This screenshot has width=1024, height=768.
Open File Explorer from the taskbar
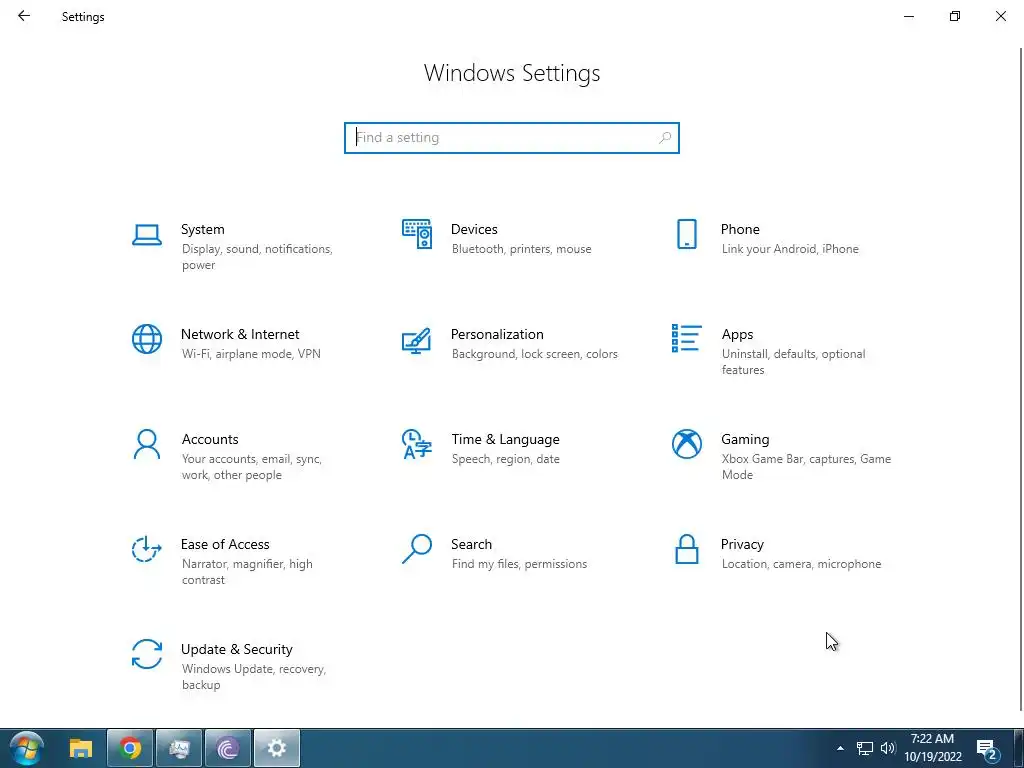point(81,748)
